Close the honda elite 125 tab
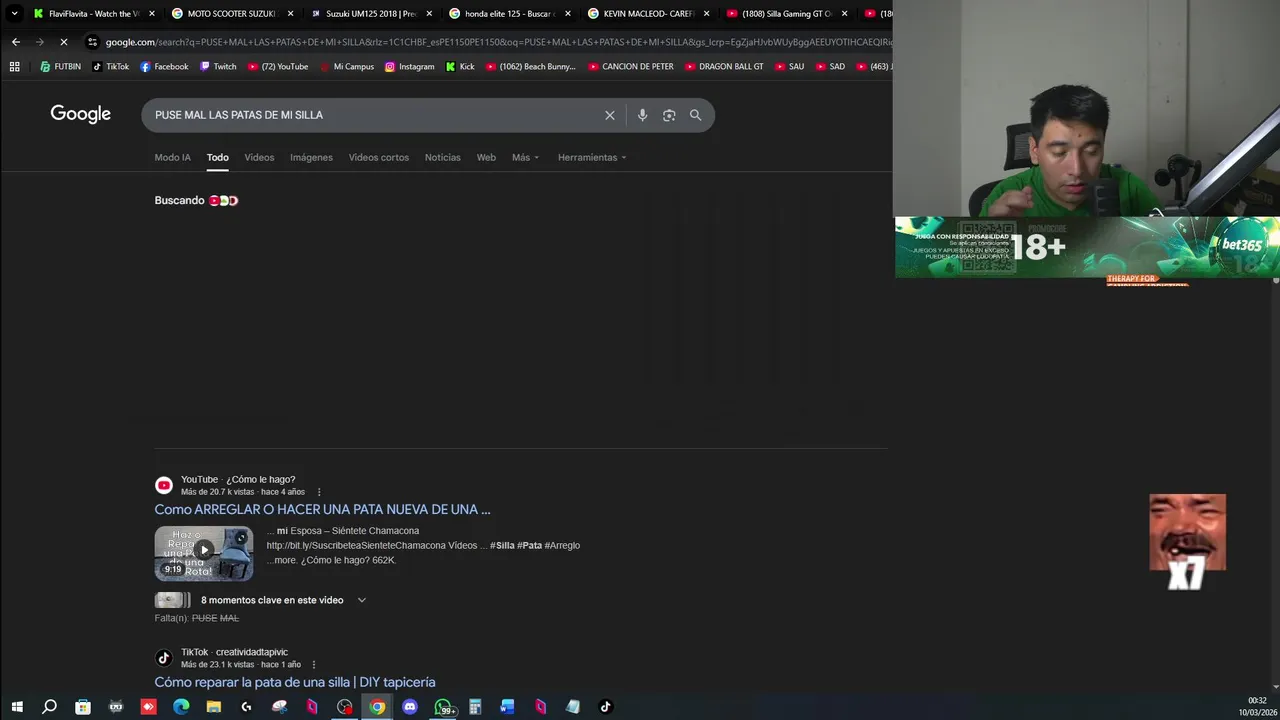Image resolution: width=1280 pixels, height=720 pixels. pyautogui.click(x=567, y=14)
